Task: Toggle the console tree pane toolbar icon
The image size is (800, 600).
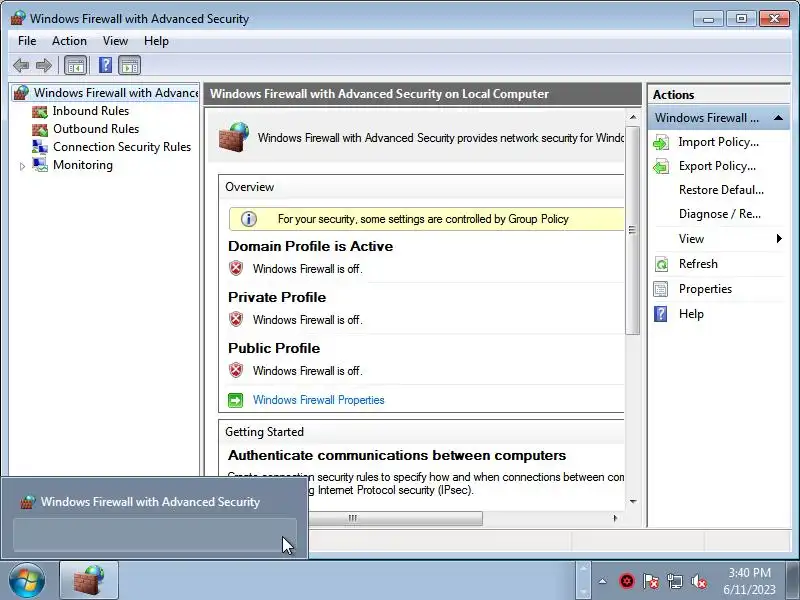Action: [x=76, y=65]
